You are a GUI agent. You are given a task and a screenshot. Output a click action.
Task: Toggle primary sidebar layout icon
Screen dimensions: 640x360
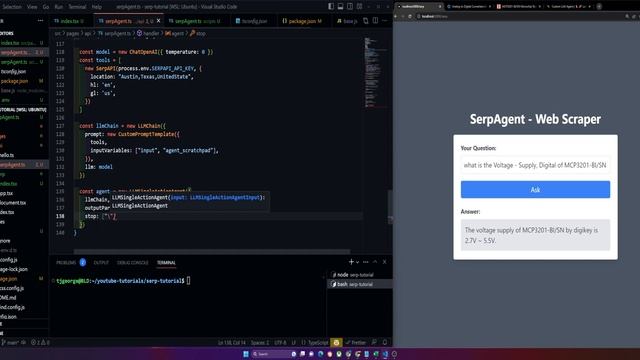331,7
